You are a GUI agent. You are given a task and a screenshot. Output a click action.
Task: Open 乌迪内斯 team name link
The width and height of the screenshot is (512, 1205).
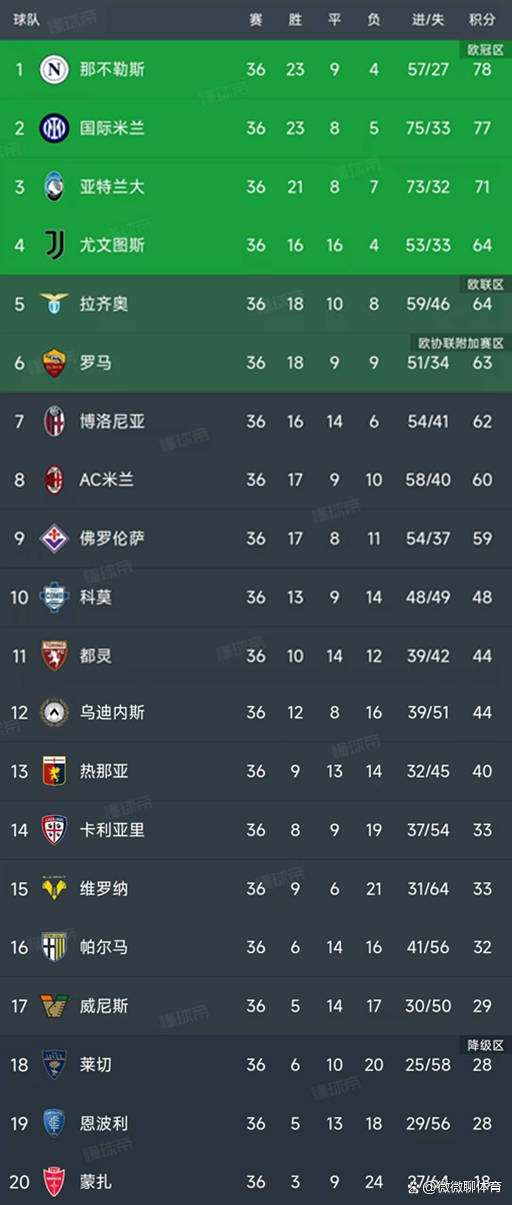click(112, 713)
